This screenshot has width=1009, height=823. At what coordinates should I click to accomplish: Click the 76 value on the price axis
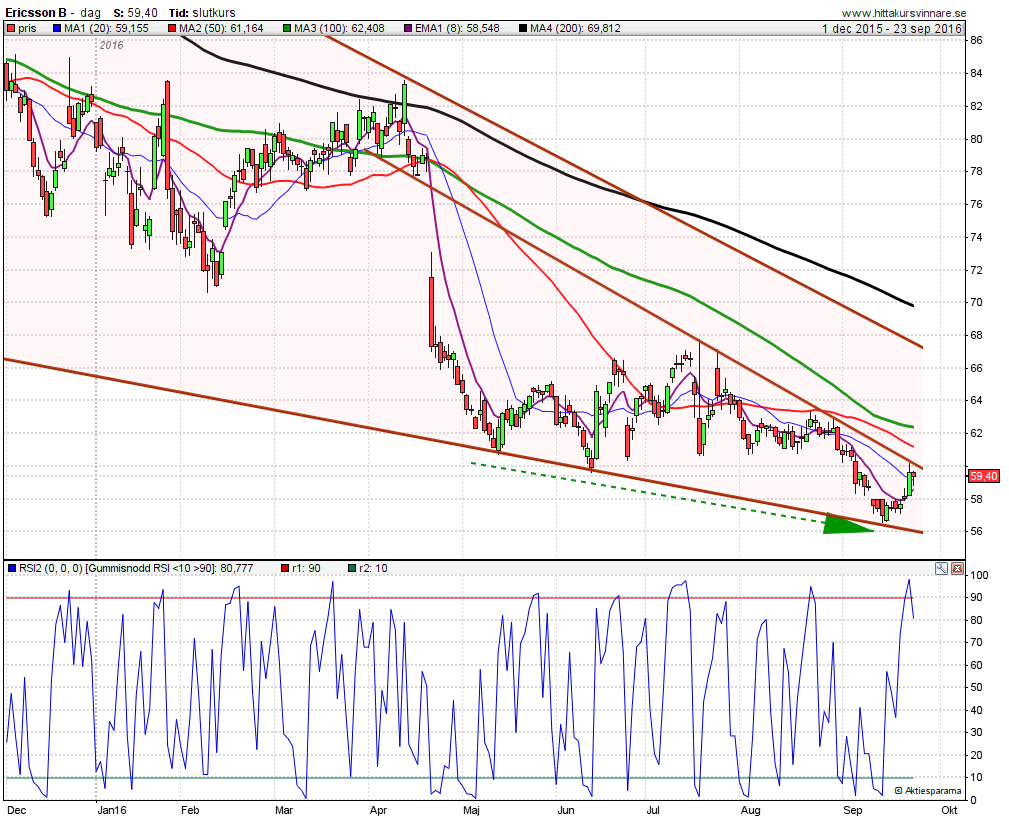click(976, 205)
